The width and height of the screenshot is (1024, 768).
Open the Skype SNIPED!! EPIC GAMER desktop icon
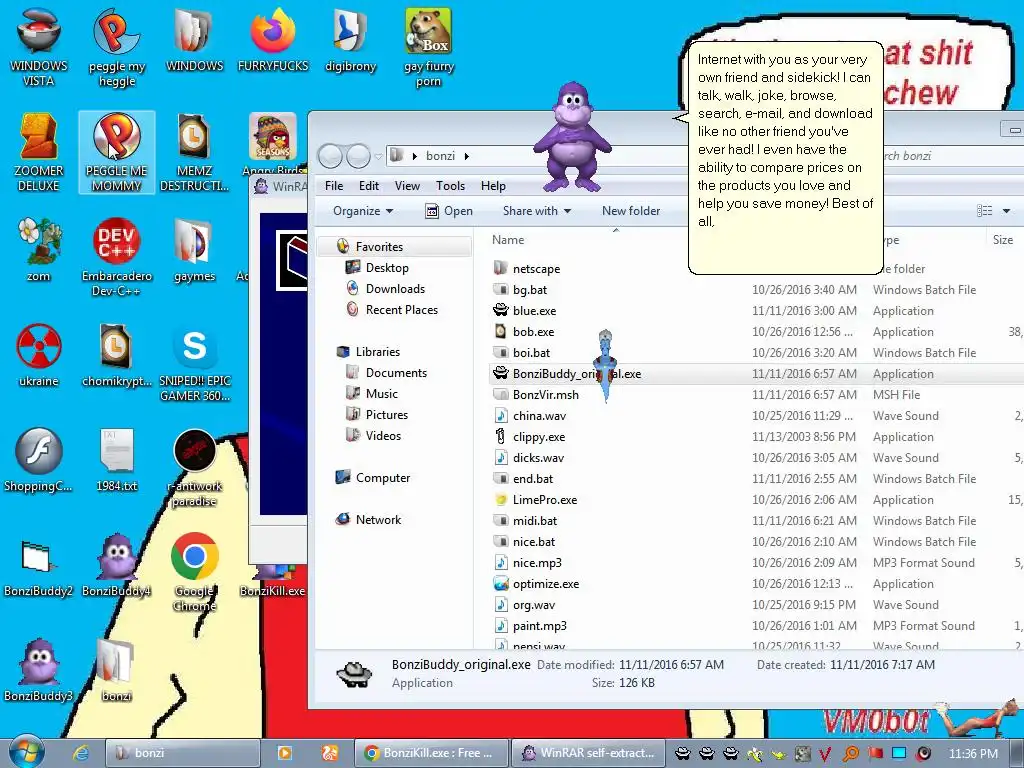[x=194, y=361]
